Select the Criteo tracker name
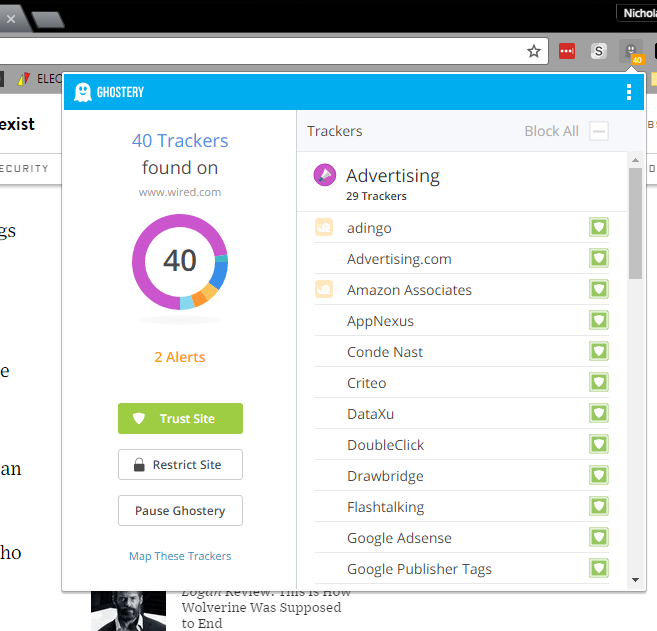This screenshot has width=657, height=631. pos(367,383)
